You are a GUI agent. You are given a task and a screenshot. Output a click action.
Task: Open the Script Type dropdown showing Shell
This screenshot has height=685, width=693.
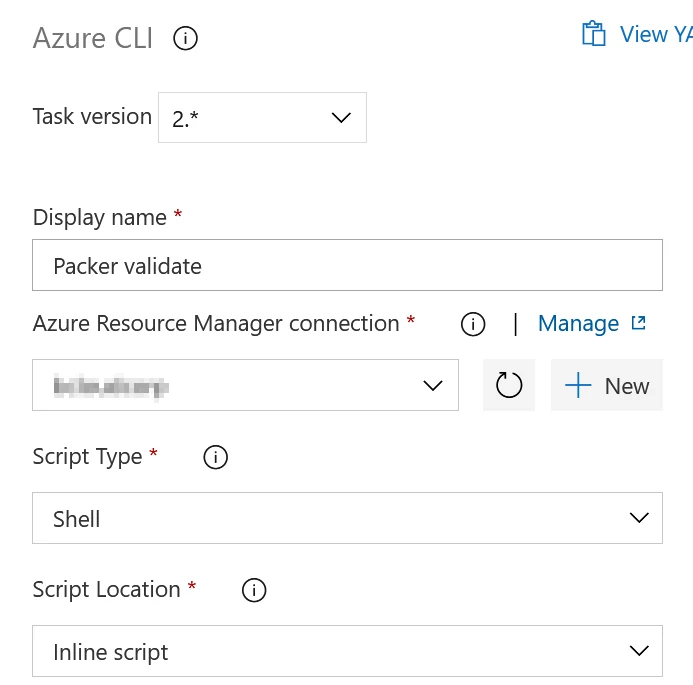pyautogui.click(x=347, y=518)
